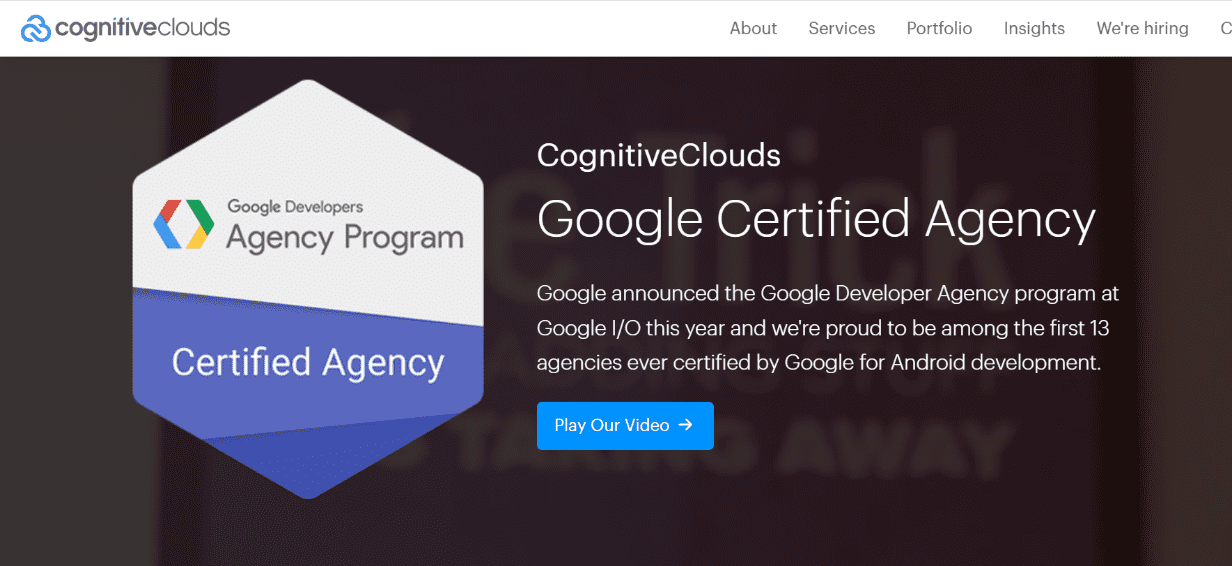Viewport: 1232px width, 566px height.
Task: Open the Portfolio navigation link
Action: pyautogui.click(x=939, y=28)
